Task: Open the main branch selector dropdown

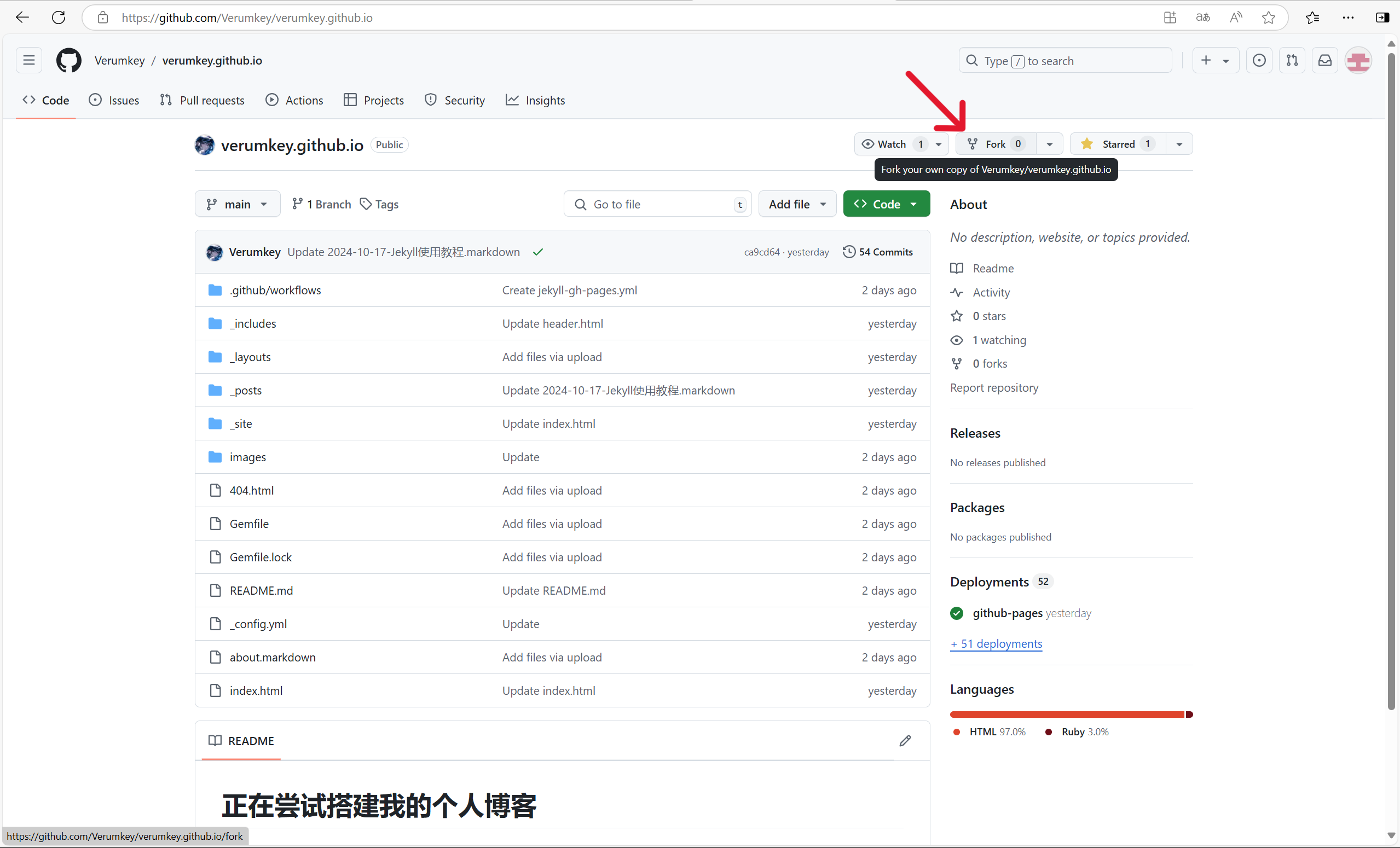Action: (x=238, y=204)
